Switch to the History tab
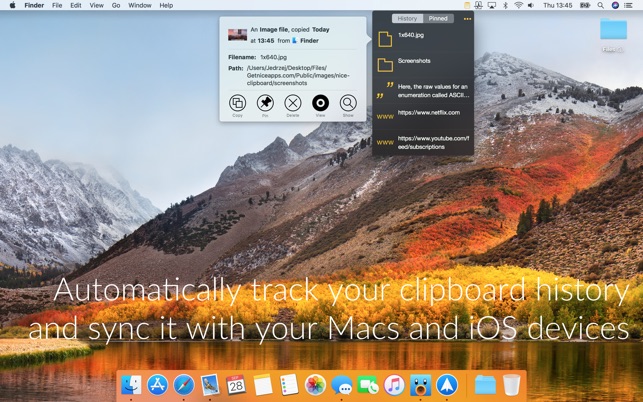 click(407, 18)
